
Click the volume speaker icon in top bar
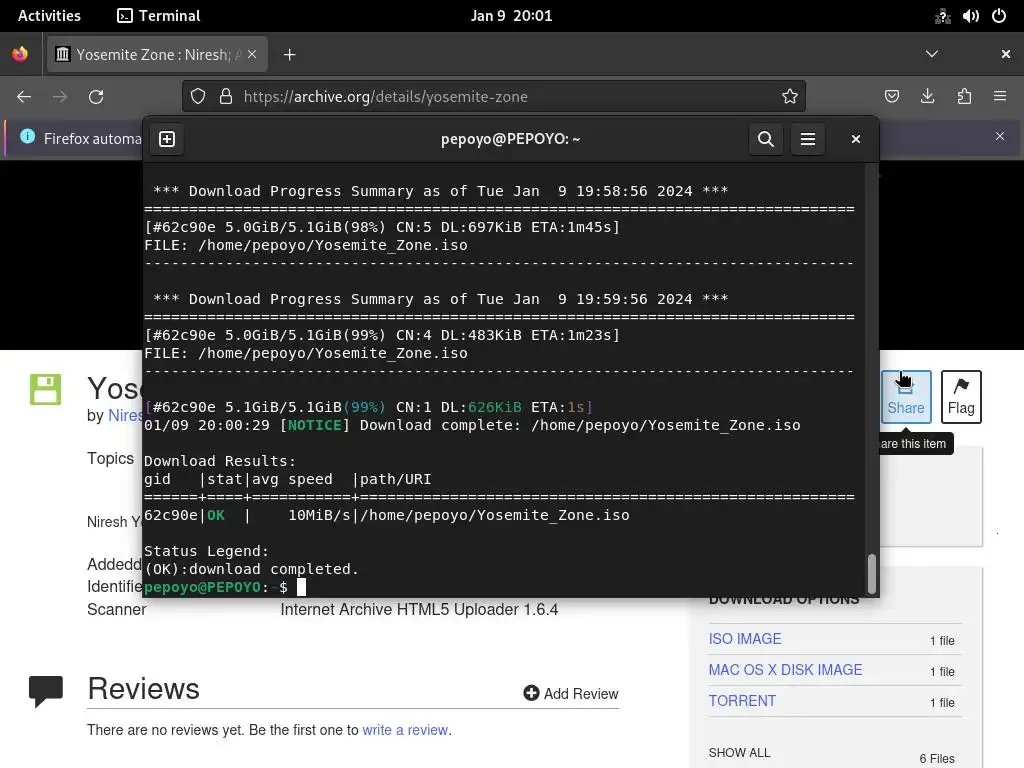pos(970,16)
